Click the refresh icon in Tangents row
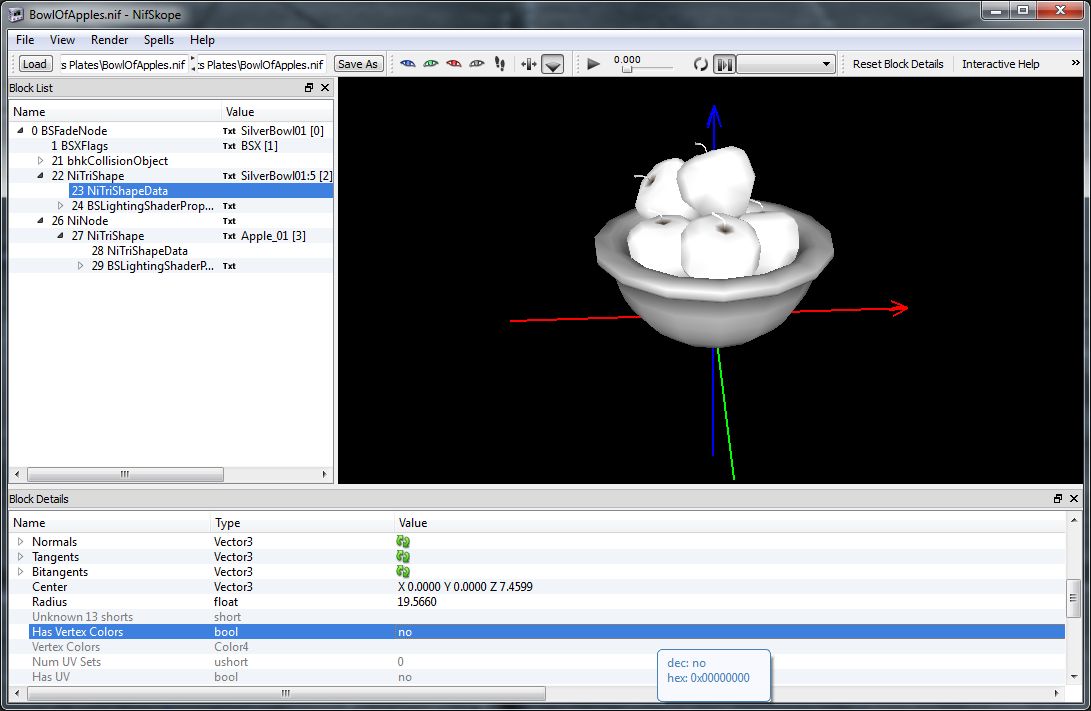The image size is (1091, 711). (403, 557)
